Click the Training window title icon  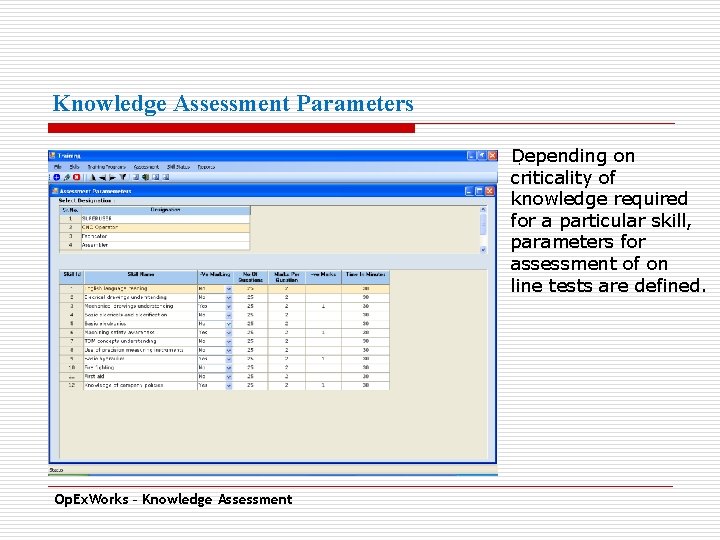[x=52, y=156]
